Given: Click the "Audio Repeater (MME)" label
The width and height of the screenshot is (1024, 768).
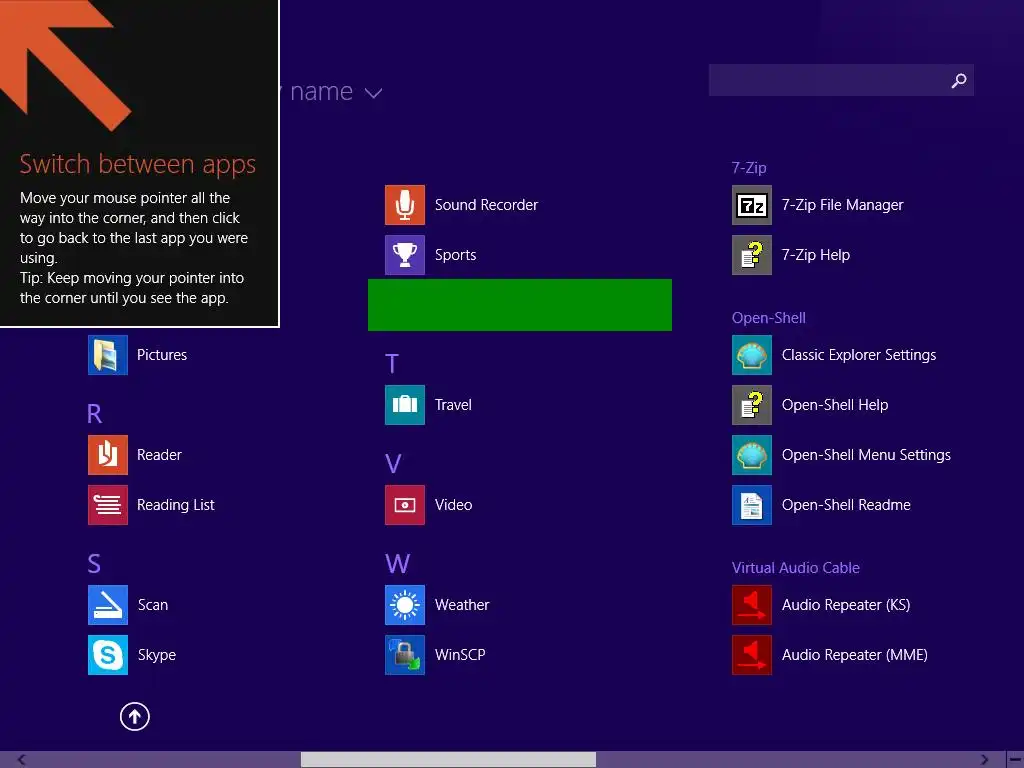Looking at the screenshot, I should [855, 655].
